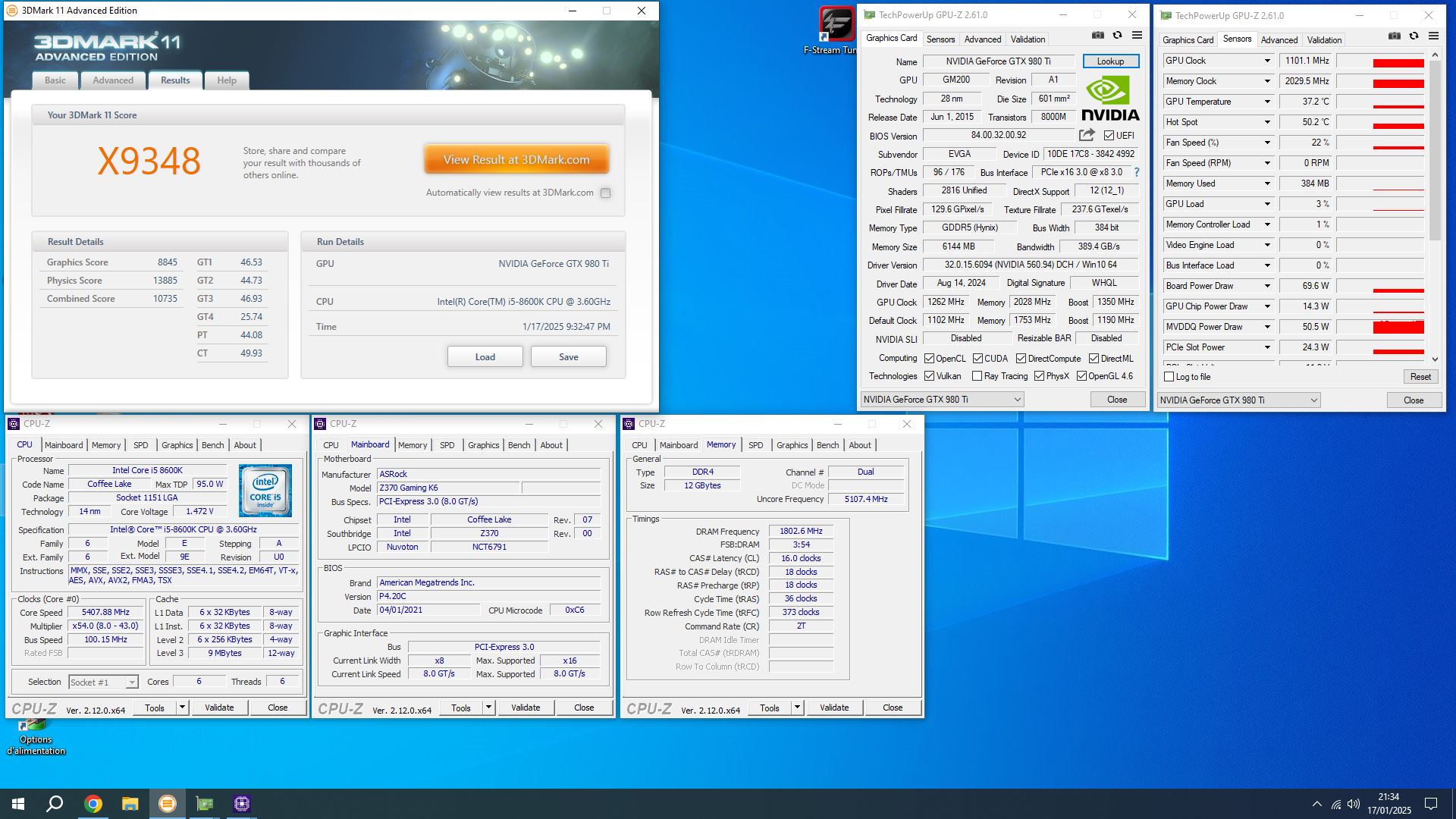This screenshot has height=819, width=1456.
Task: Click the GPU Name field showing GTX 980 Ti
Action: click(x=998, y=61)
